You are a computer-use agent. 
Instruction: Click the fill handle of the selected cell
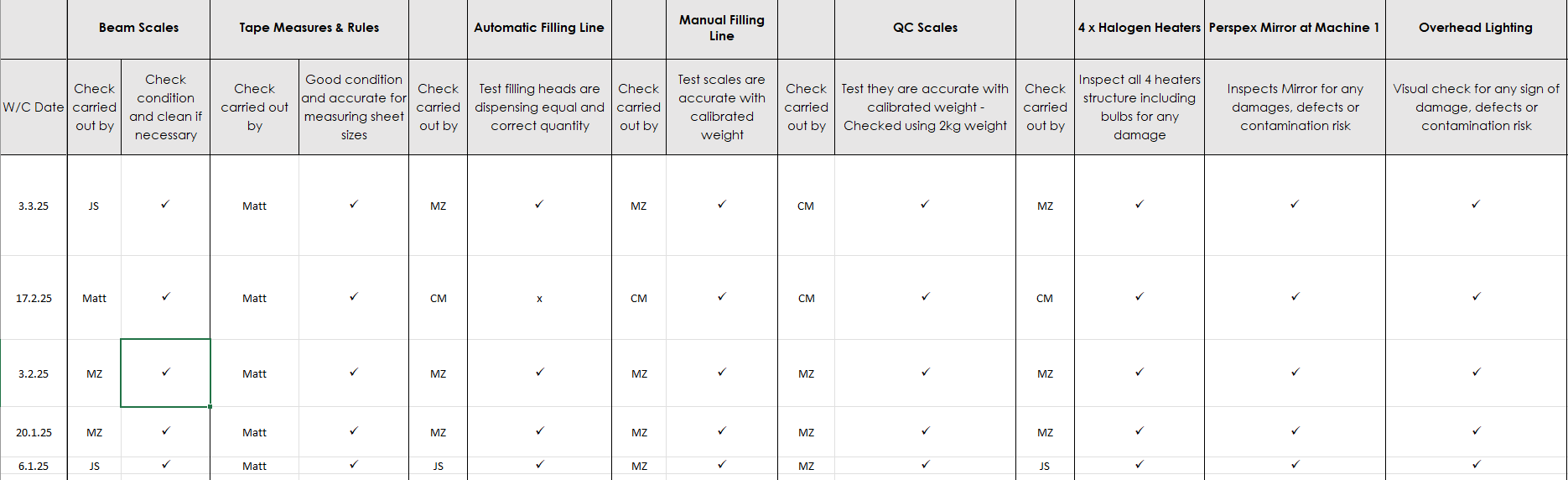[210, 407]
